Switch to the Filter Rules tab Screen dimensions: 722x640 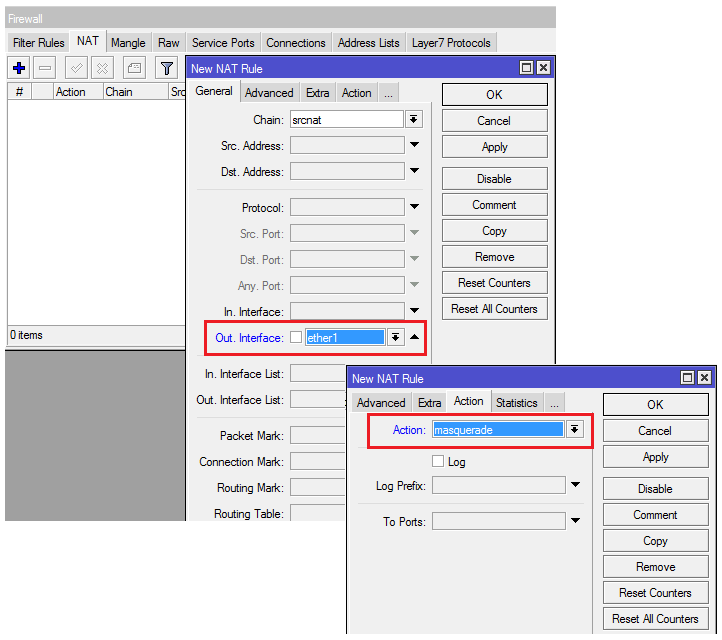tap(38, 43)
